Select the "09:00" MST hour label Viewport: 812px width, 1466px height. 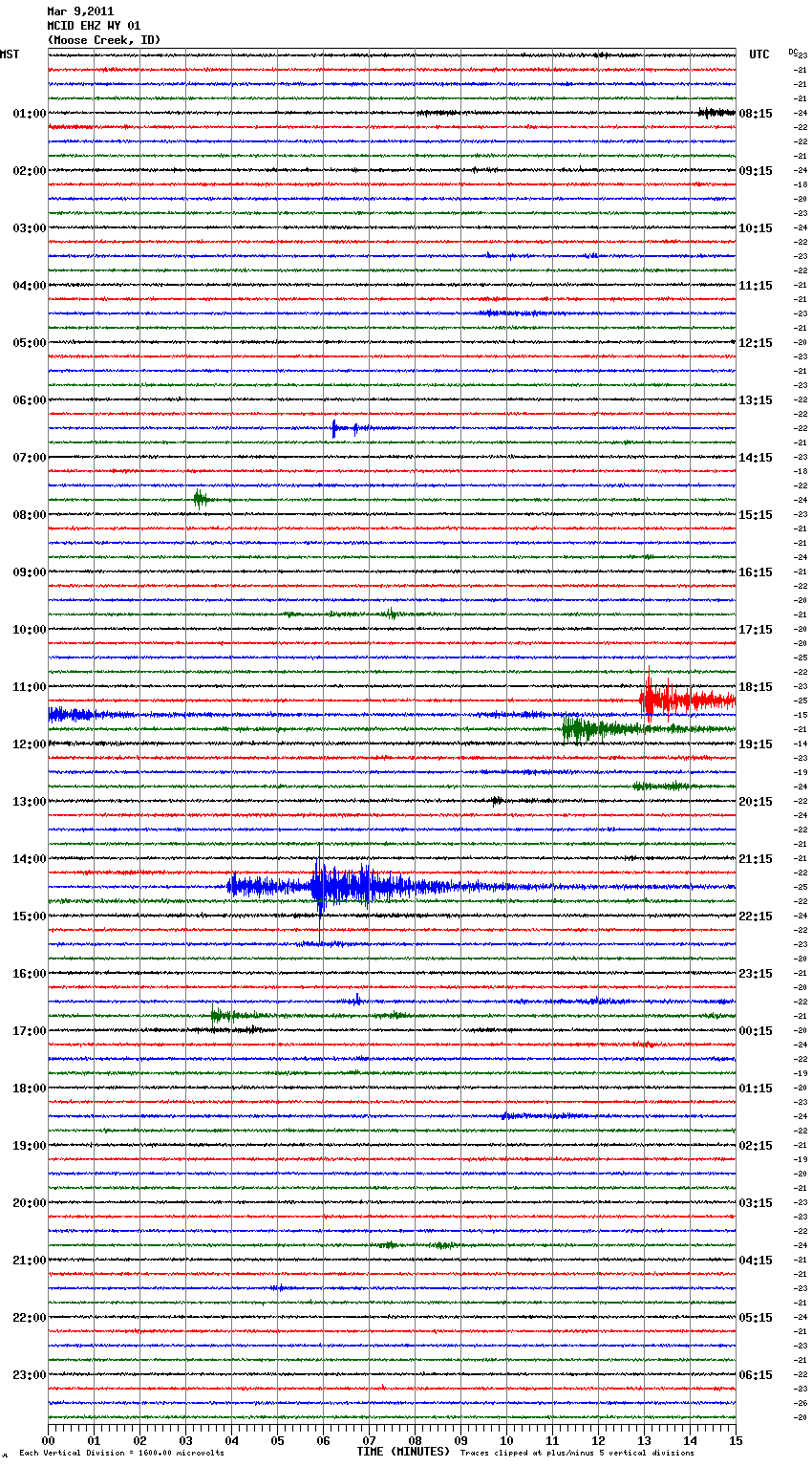pos(30,572)
